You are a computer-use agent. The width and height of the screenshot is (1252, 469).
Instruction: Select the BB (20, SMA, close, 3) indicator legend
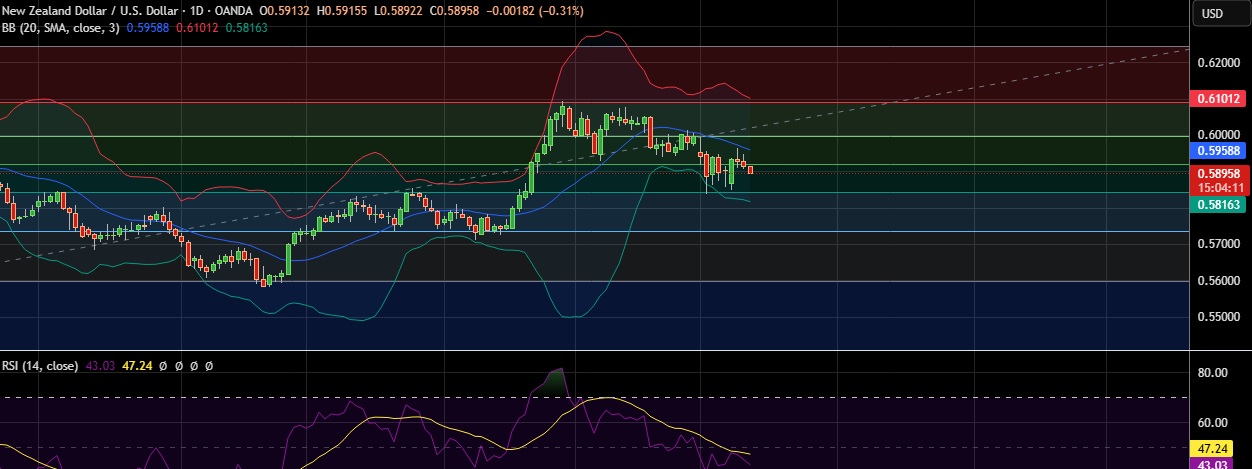tap(62, 27)
